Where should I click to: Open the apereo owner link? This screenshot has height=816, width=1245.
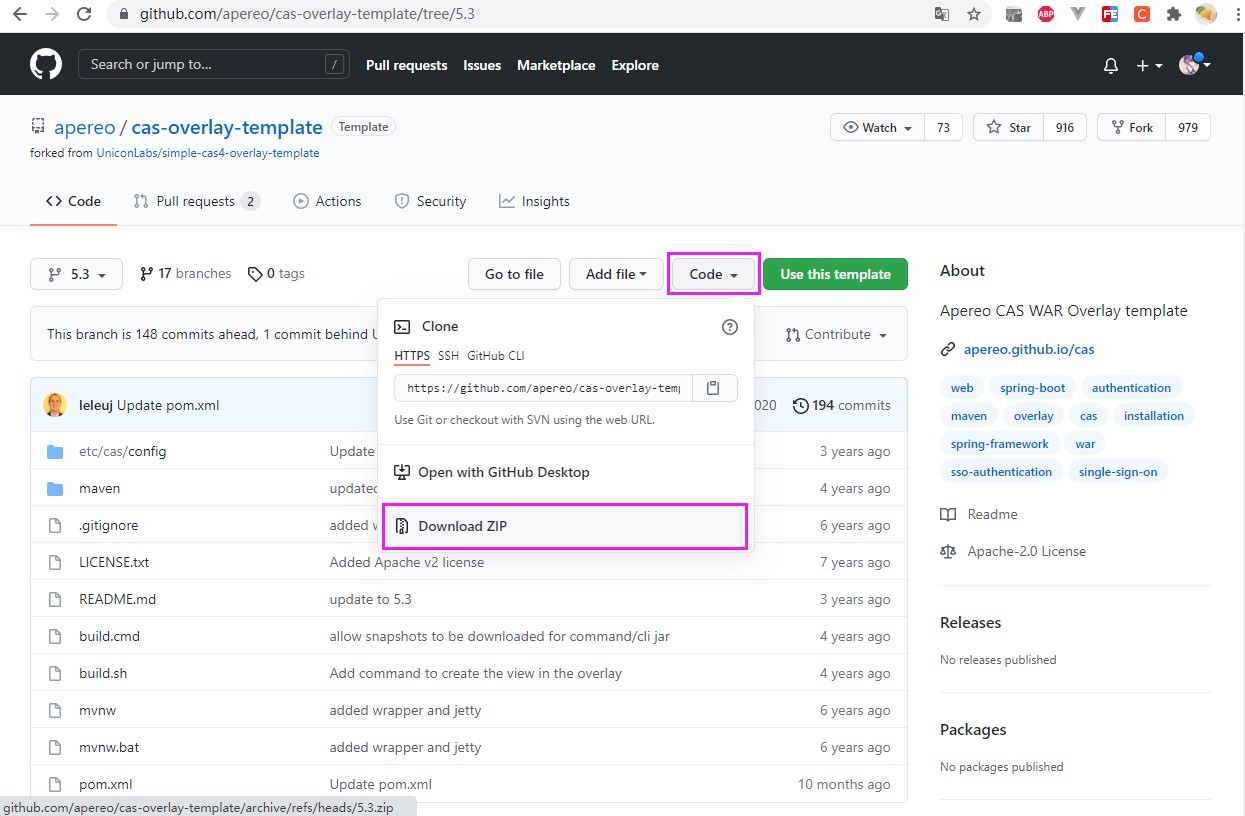tap(84, 127)
